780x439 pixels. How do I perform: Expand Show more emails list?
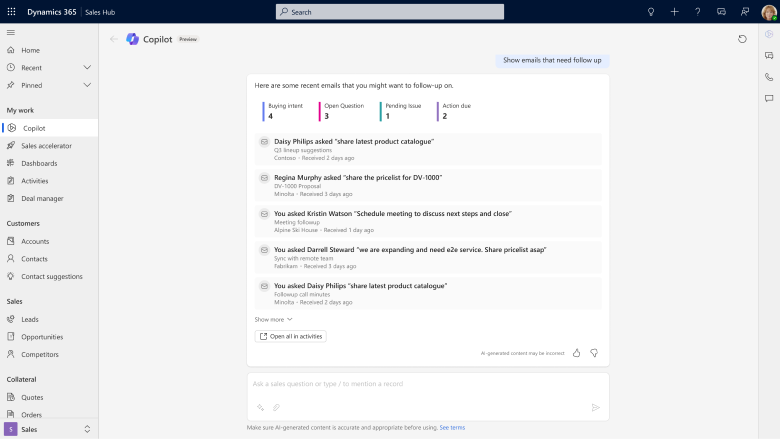(273, 319)
